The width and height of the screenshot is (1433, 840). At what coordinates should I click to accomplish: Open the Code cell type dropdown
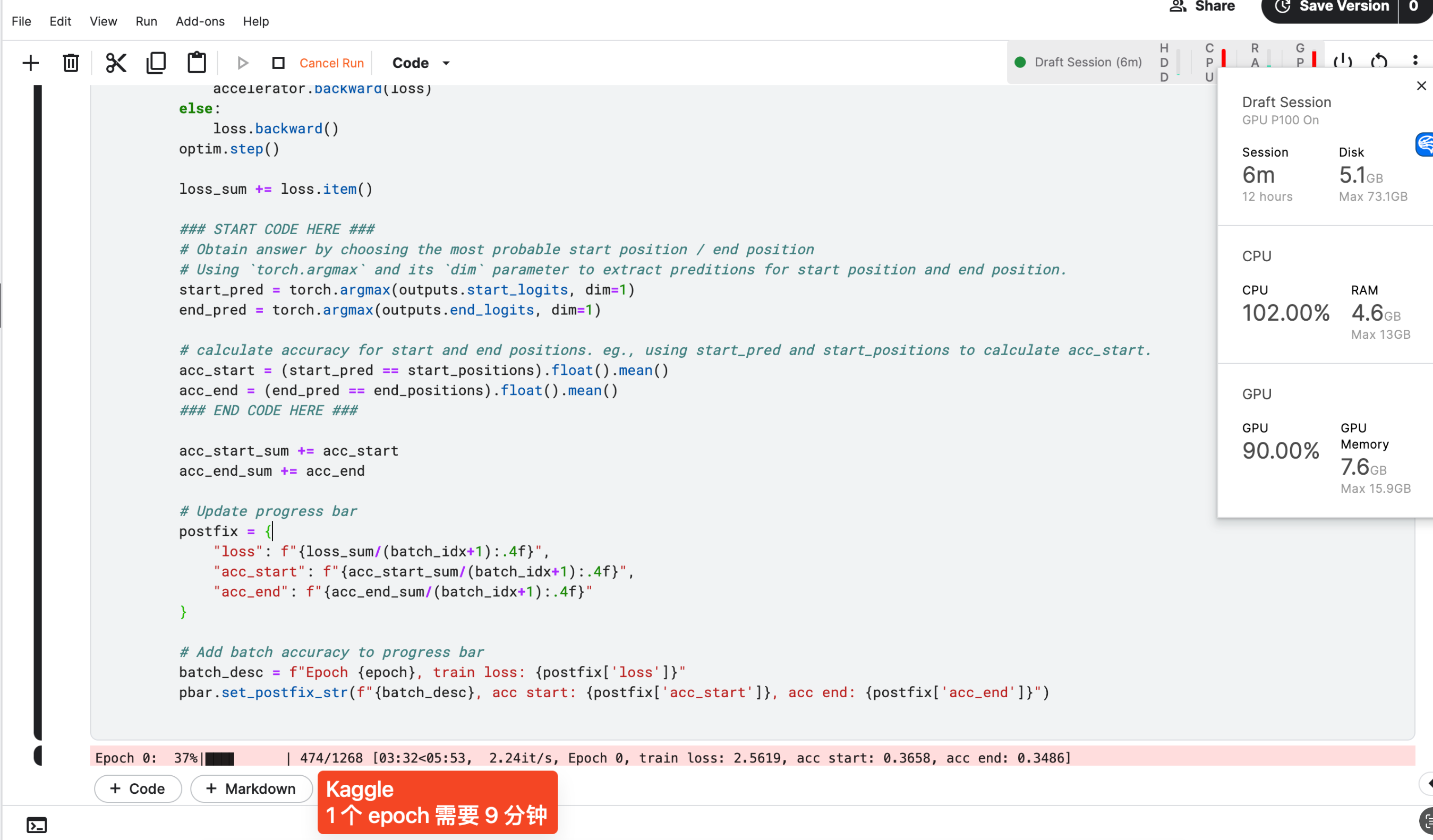click(x=420, y=63)
